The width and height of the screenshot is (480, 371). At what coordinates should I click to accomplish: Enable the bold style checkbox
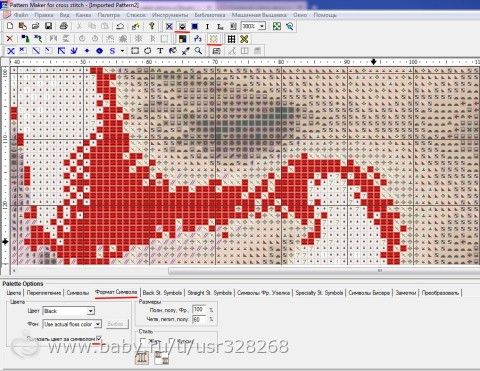(143, 341)
